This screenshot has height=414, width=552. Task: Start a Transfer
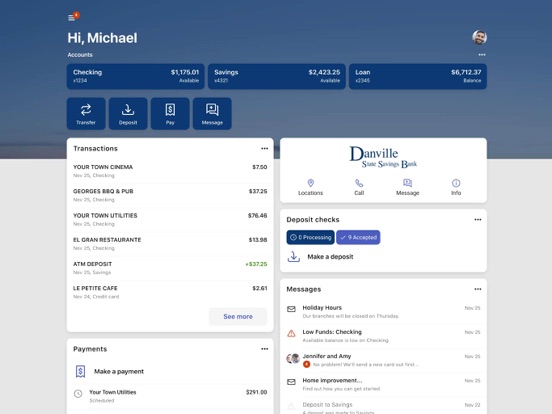86,113
